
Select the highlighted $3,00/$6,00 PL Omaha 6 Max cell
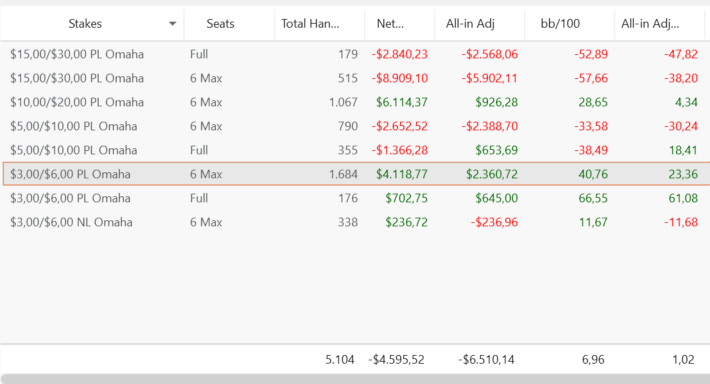coord(70,174)
